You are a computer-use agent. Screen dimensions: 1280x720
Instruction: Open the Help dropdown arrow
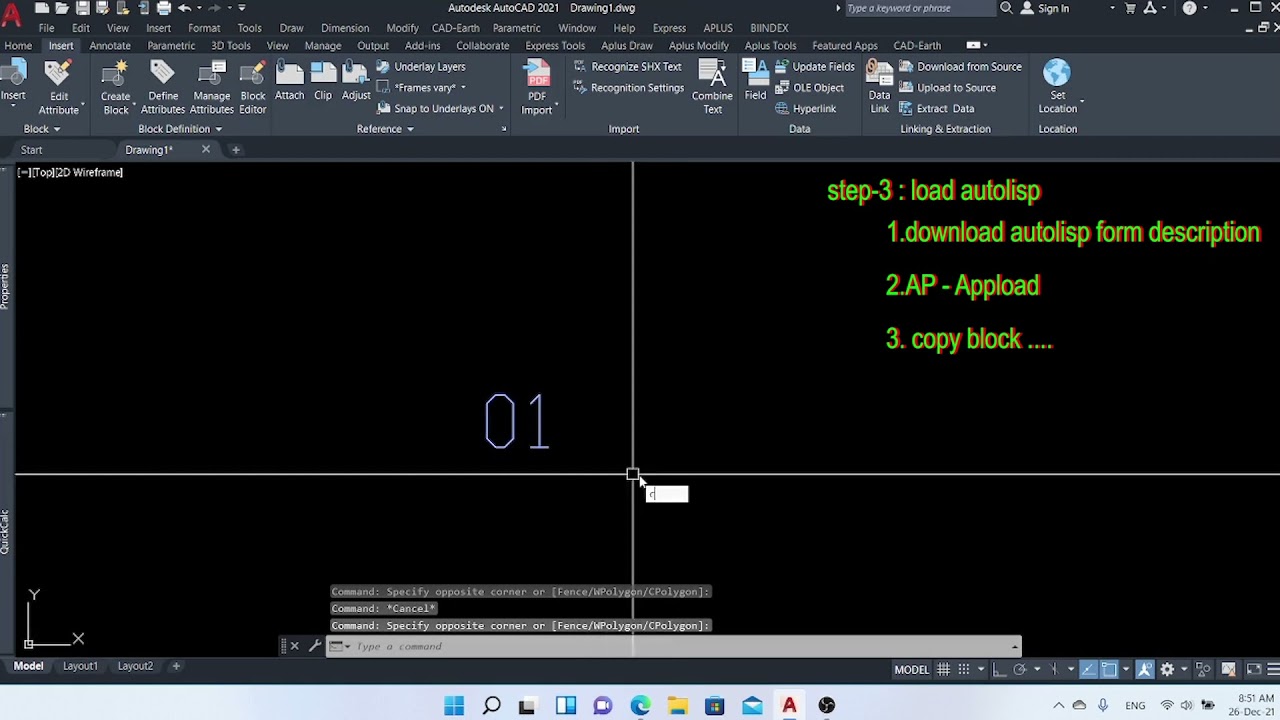[x=1207, y=8]
